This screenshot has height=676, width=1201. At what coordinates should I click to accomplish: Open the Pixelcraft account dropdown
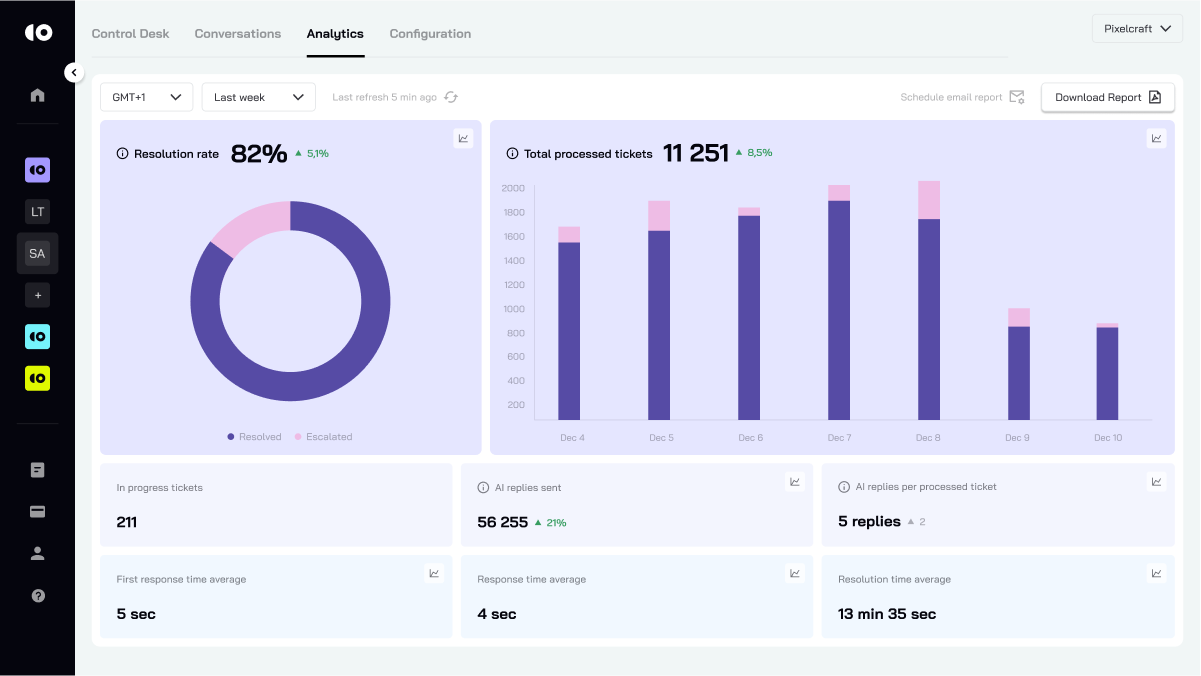click(x=1137, y=29)
